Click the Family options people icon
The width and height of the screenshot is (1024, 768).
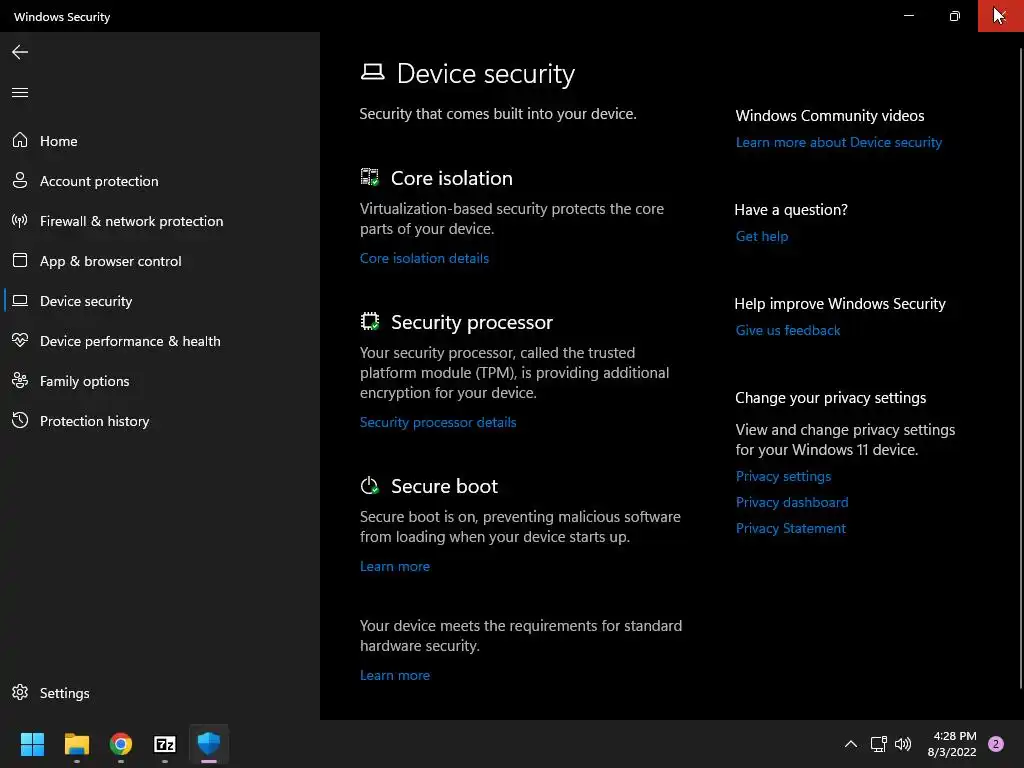(20, 380)
